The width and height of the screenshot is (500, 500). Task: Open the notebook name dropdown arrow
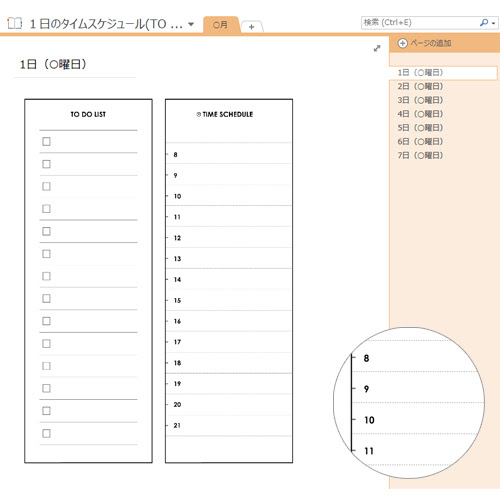pos(191,24)
